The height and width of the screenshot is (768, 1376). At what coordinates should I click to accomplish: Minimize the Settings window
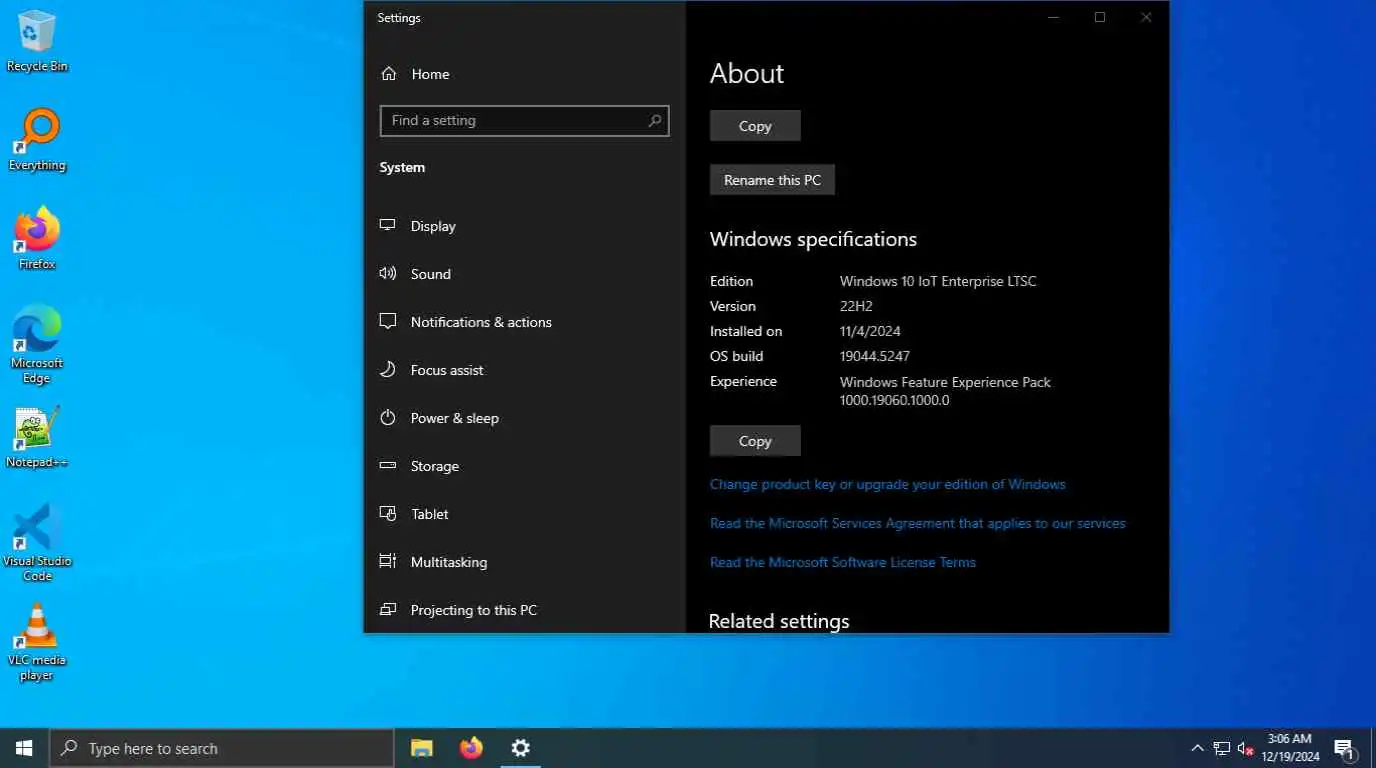[x=1053, y=17]
